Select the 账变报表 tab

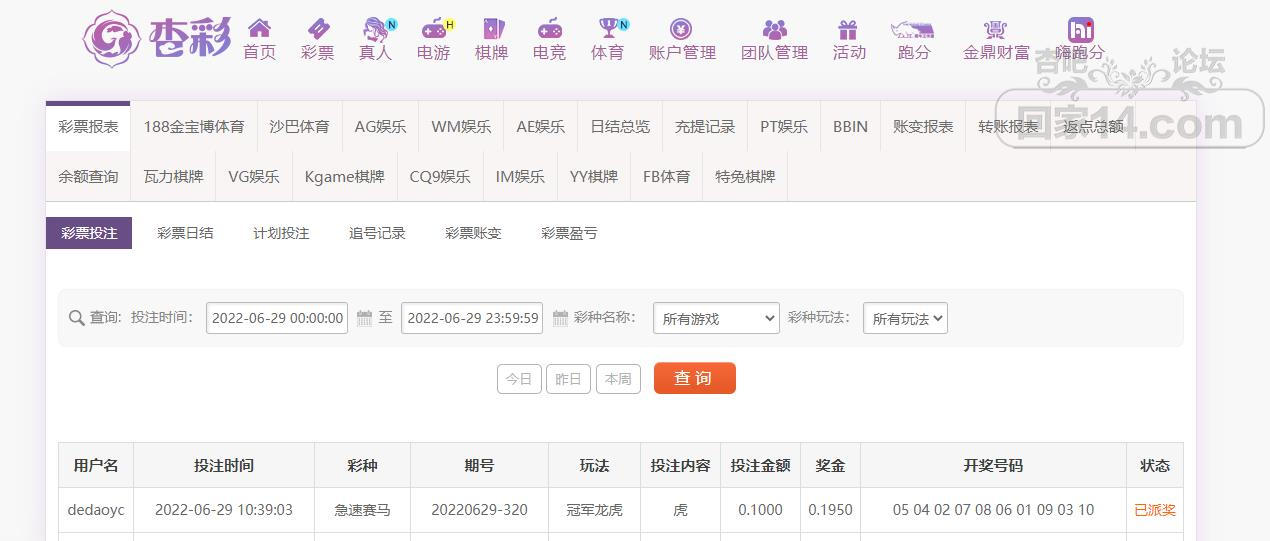923,127
